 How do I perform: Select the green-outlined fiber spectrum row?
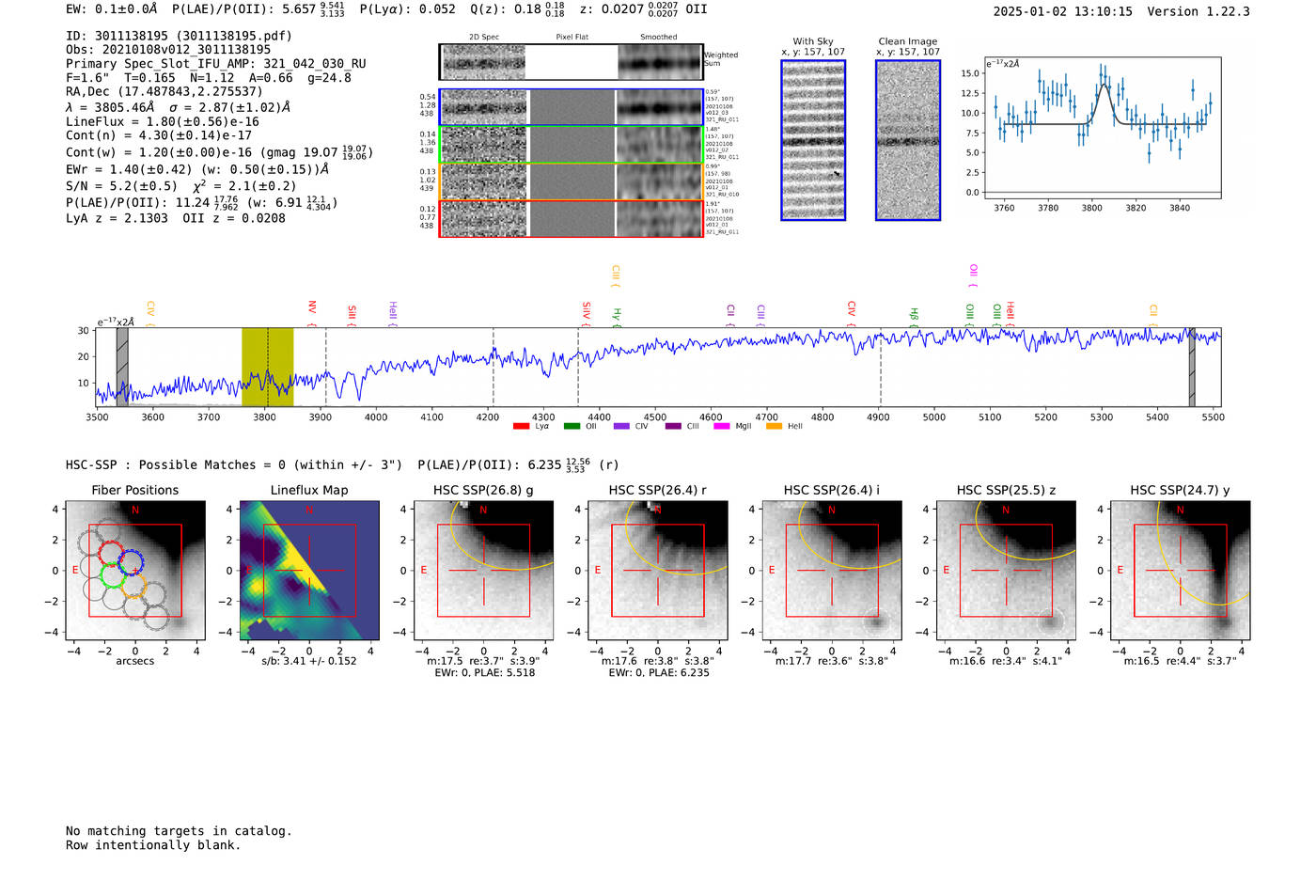(x=572, y=145)
